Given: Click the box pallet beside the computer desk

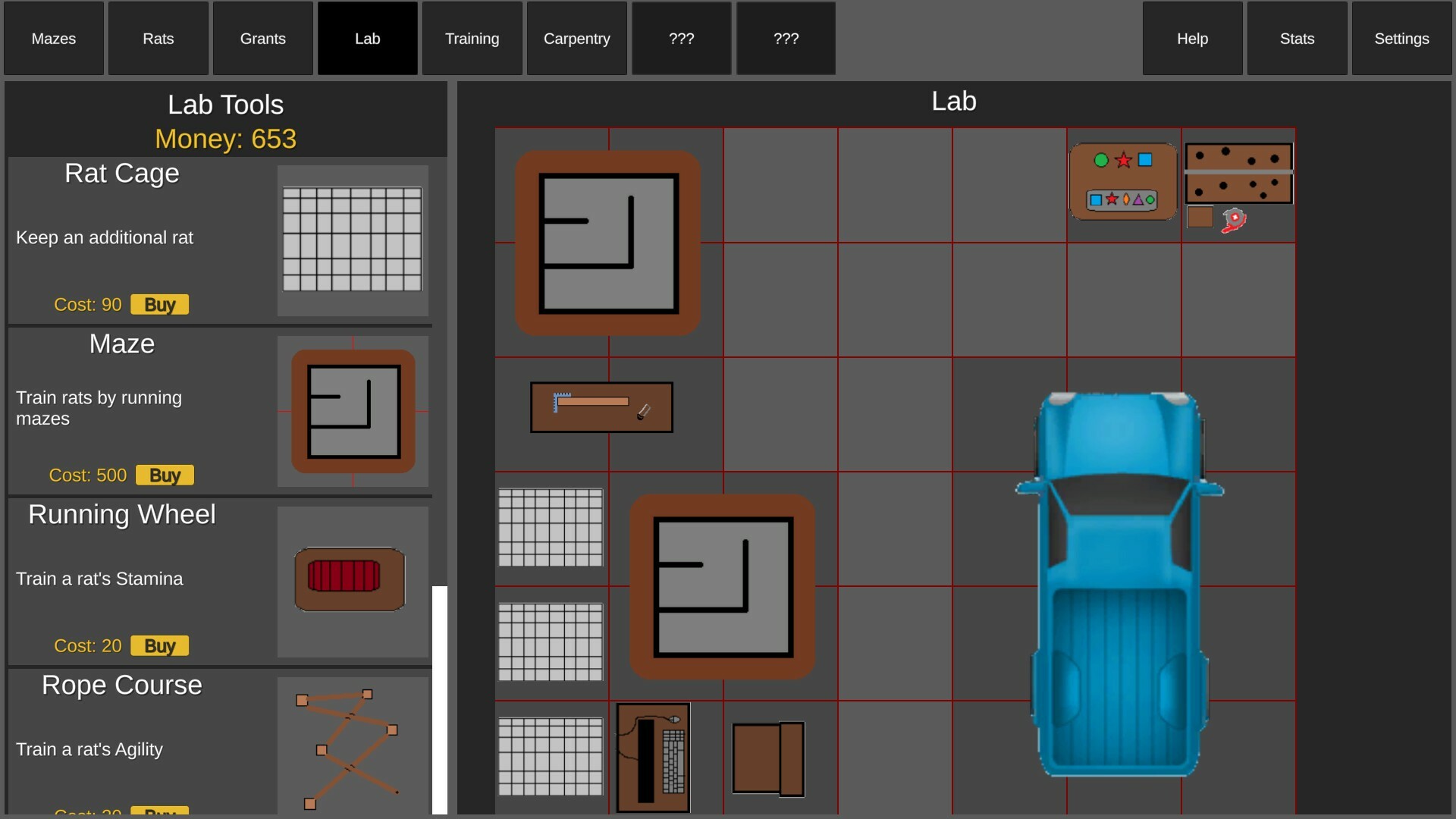Looking at the screenshot, I should coord(767,760).
